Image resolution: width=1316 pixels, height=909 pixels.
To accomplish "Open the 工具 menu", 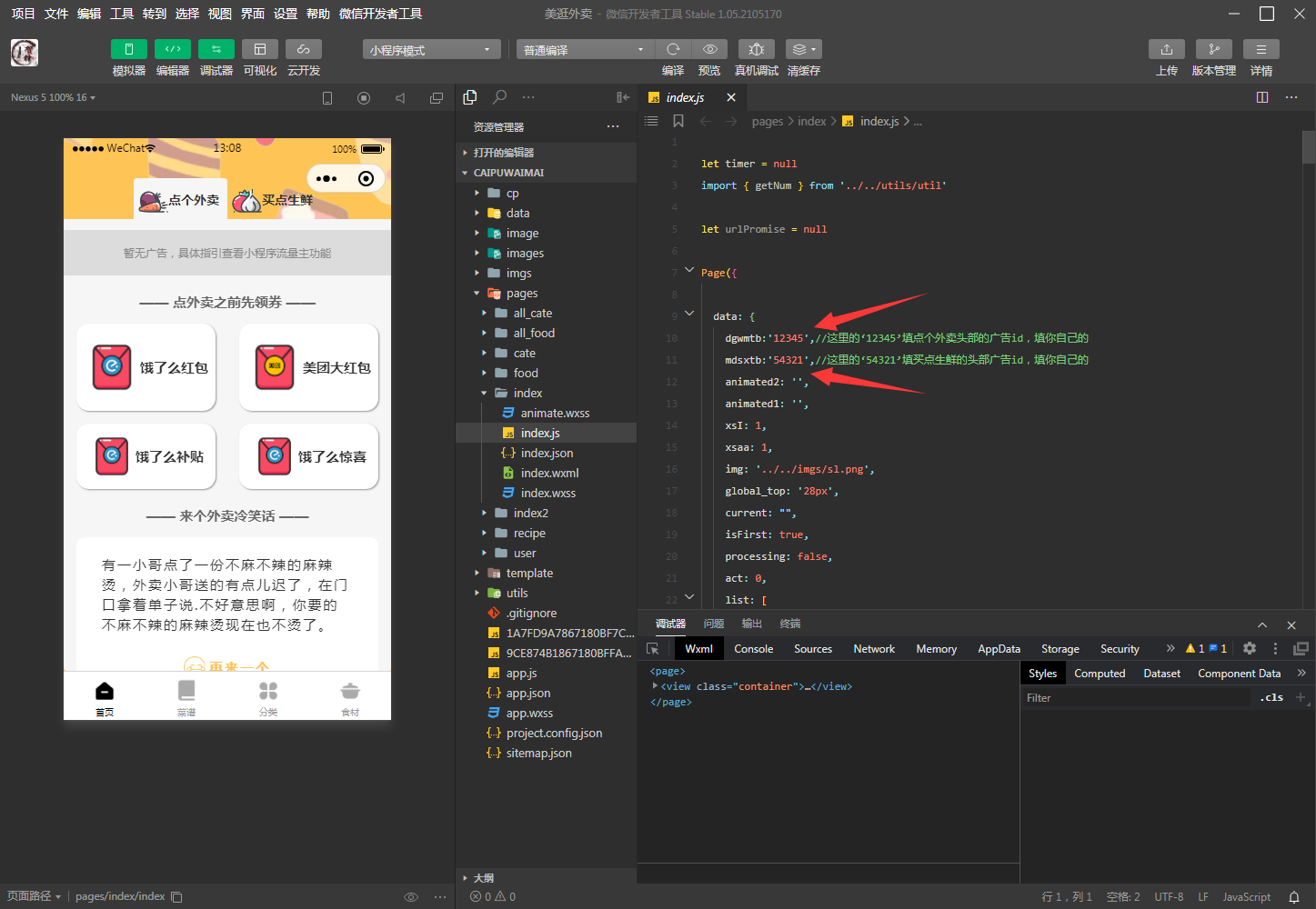I will coord(122,14).
